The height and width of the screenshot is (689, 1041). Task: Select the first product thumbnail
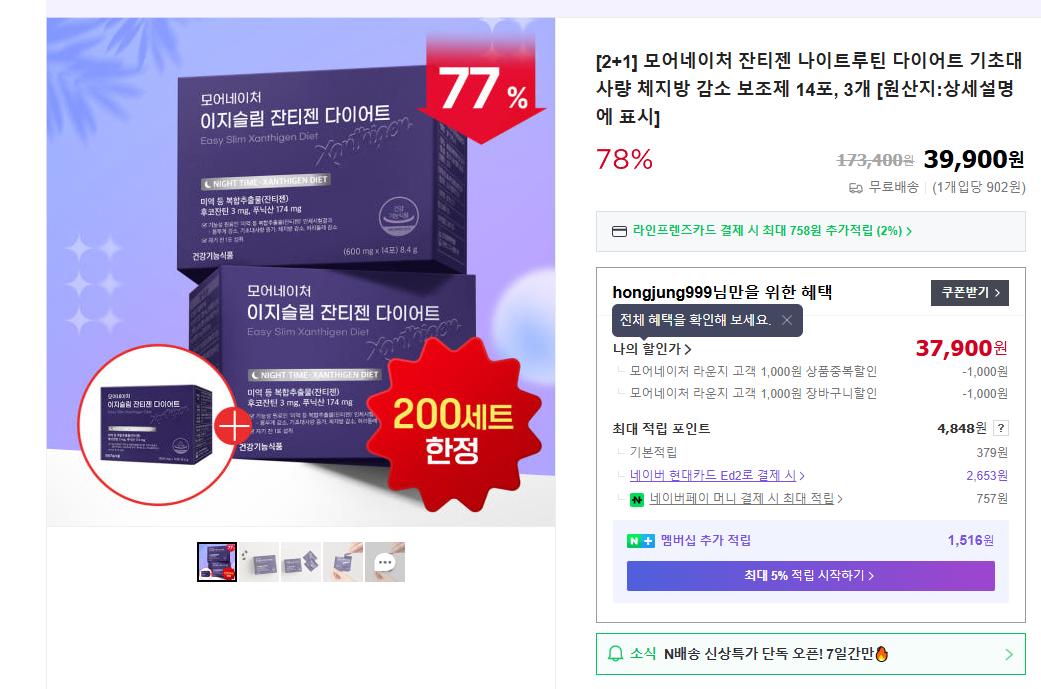(x=217, y=562)
